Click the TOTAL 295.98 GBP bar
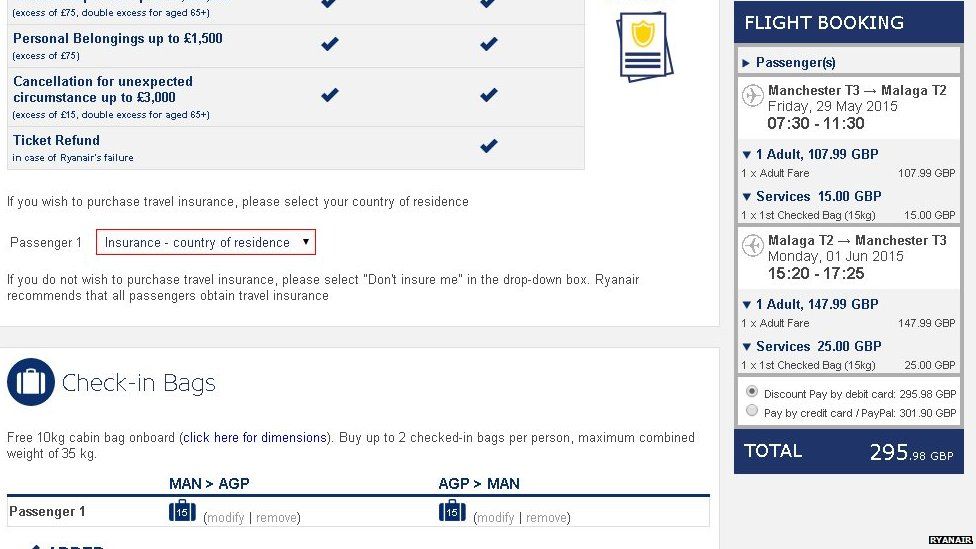The image size is (976, 549). coord(848,451)
